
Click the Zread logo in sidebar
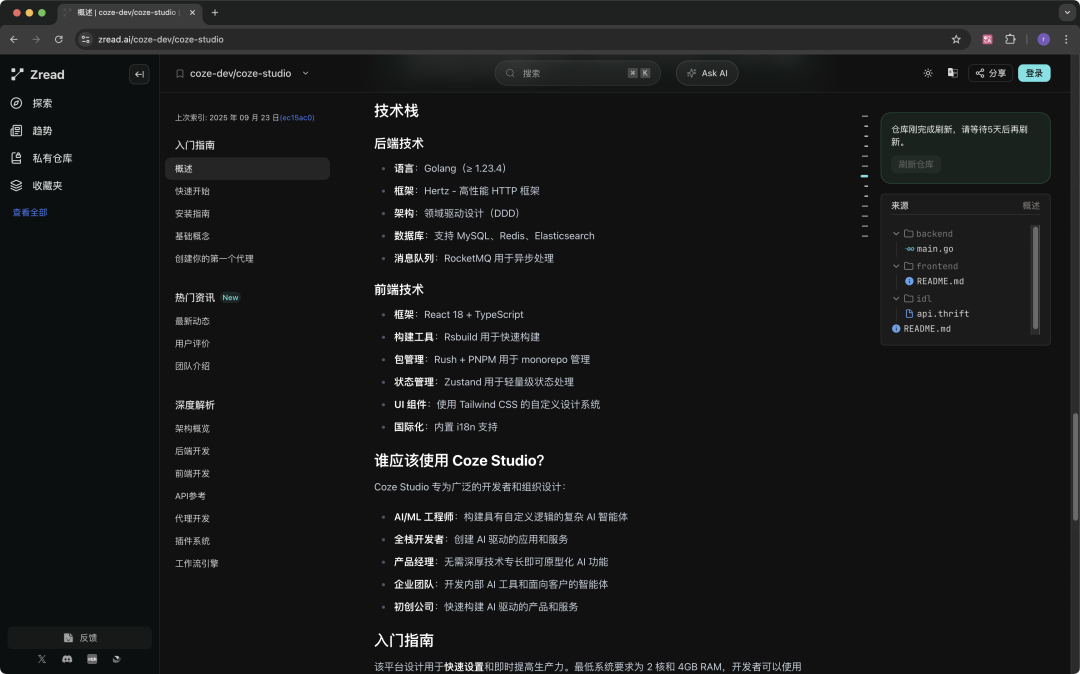(x=38, y=74)
